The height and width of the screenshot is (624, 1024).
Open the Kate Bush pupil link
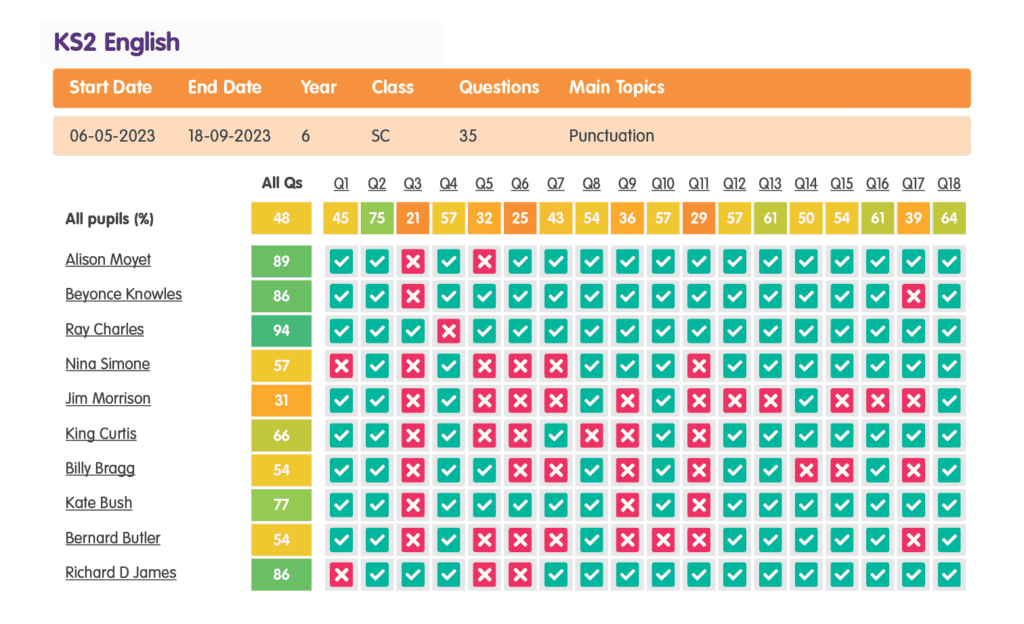(x=98, y=503)
